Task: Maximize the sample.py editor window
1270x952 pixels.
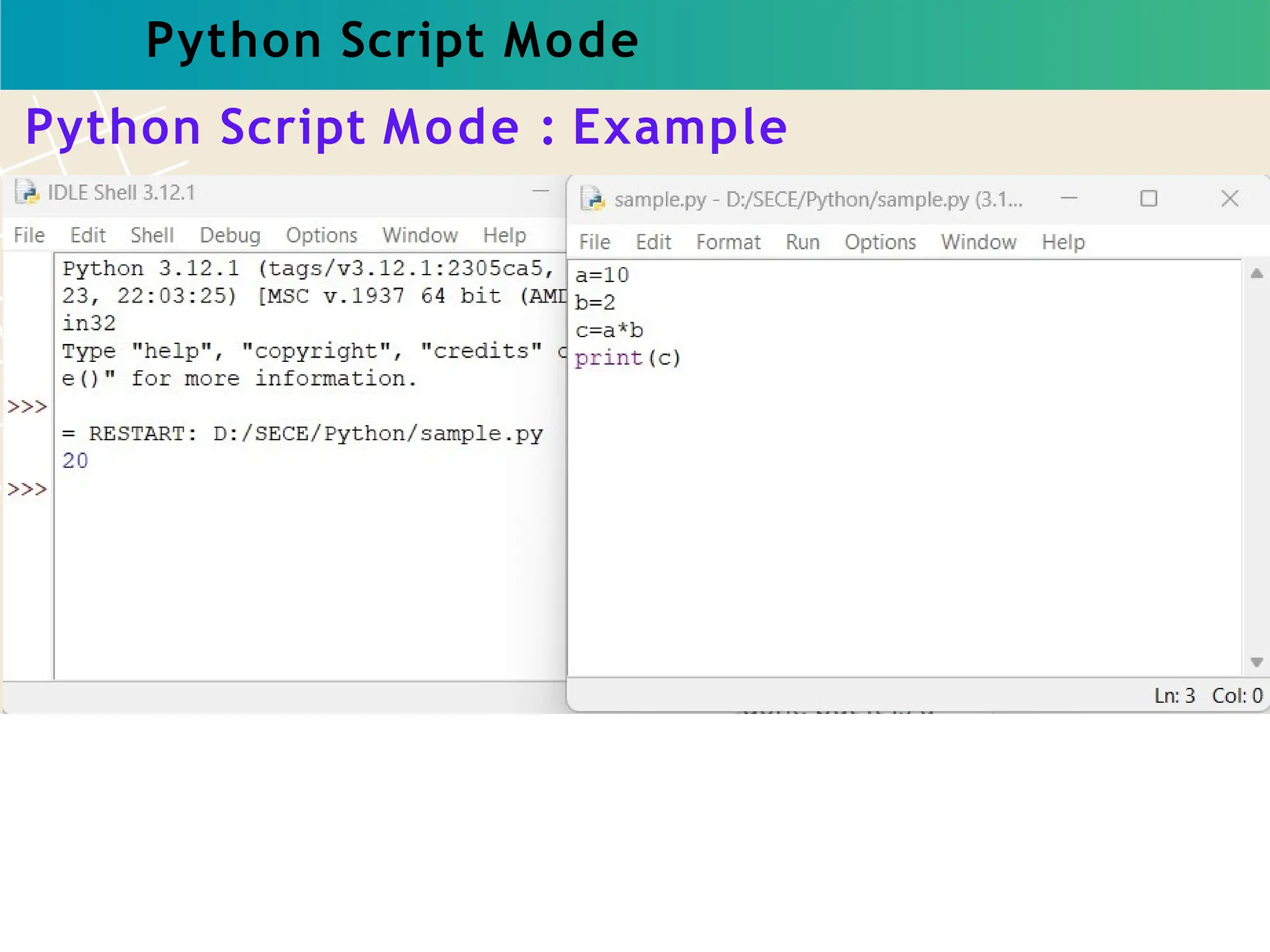Action: point(1148,198)
